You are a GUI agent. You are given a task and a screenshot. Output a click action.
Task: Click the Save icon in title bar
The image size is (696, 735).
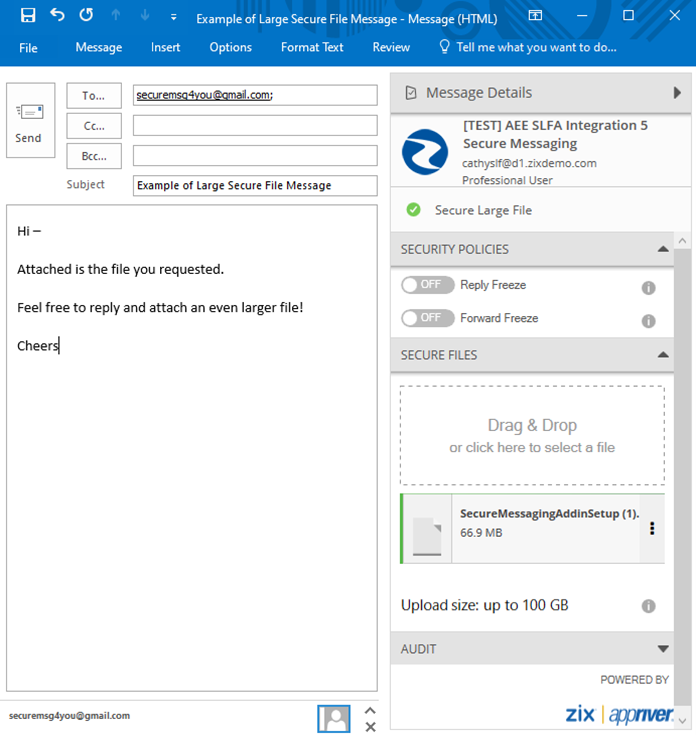coord(28,15)
